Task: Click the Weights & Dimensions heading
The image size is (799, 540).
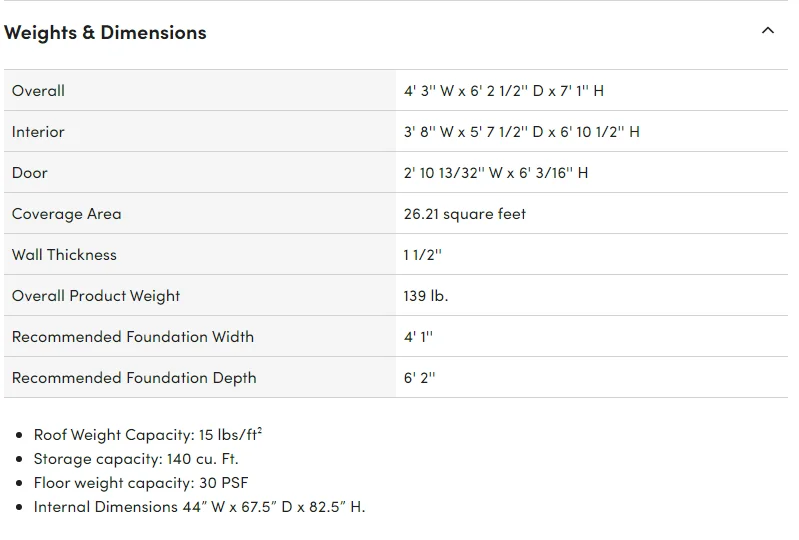Action: pyautogui.click(x=105, y=32)
